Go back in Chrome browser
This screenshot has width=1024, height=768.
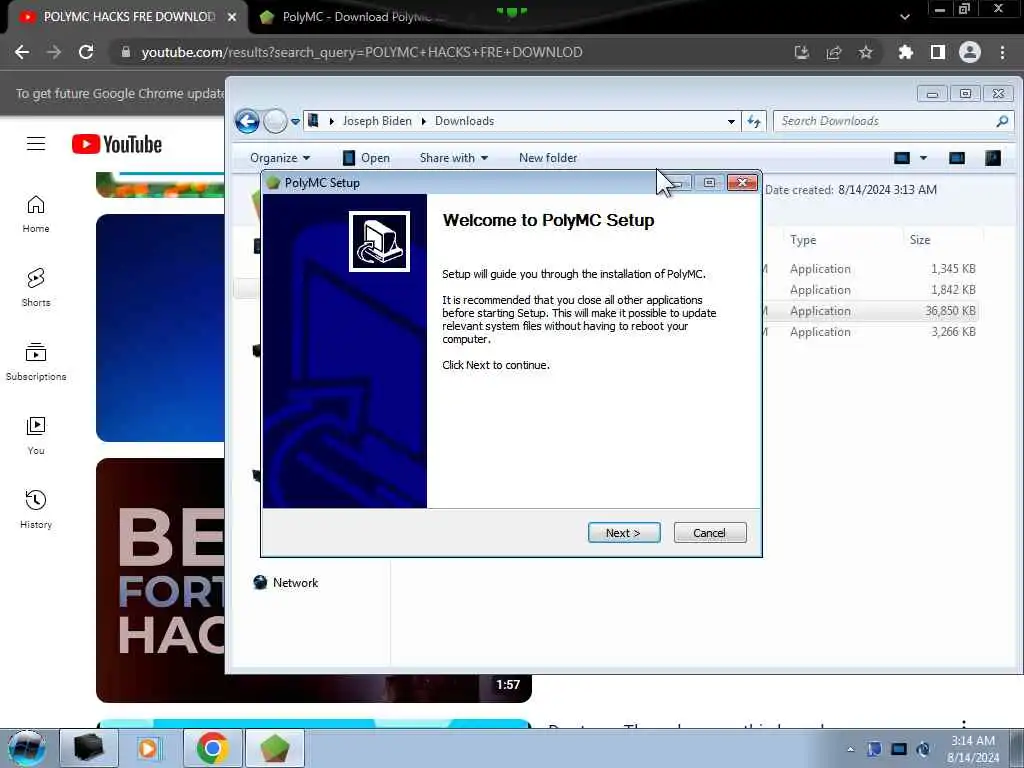pyautogui.click(x=22, y=52)
